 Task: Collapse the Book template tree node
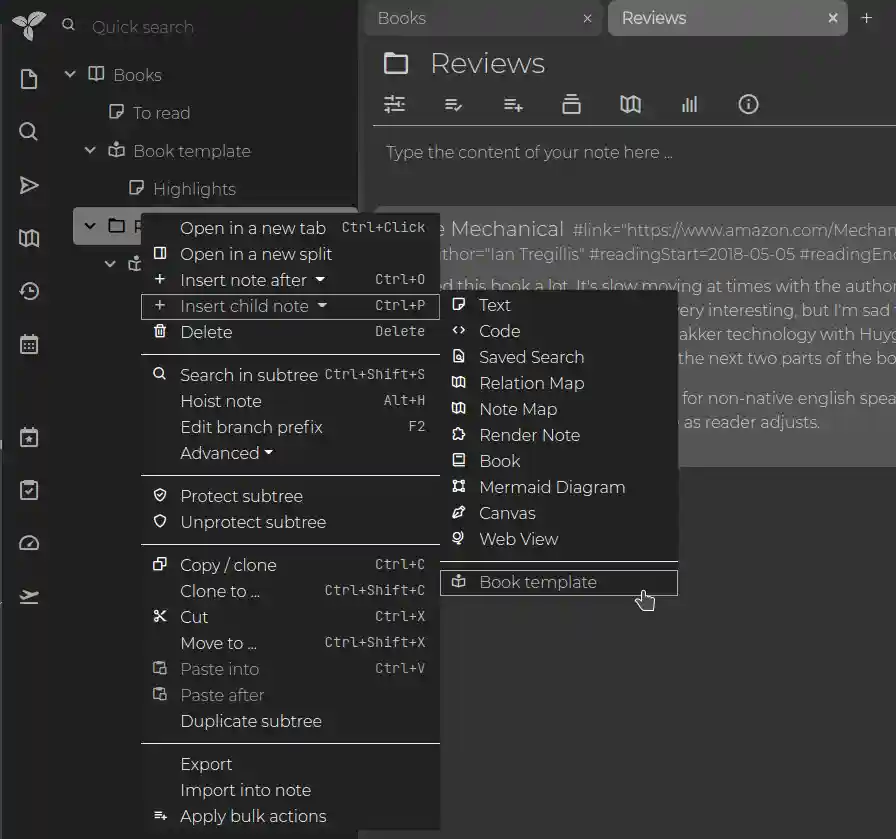click(90, 151)
